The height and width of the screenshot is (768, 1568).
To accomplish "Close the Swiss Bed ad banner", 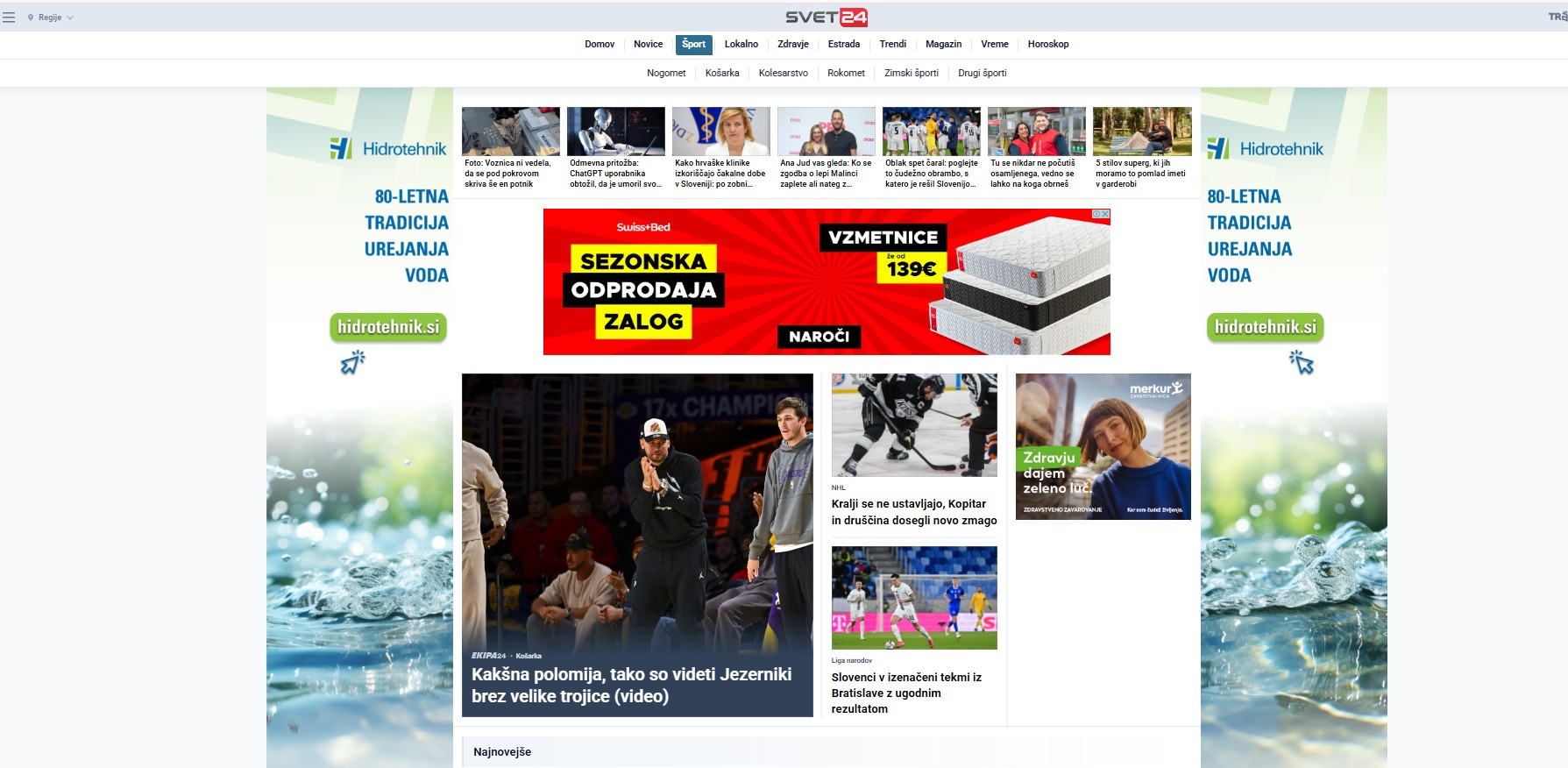I will (x=1105, y=214).
